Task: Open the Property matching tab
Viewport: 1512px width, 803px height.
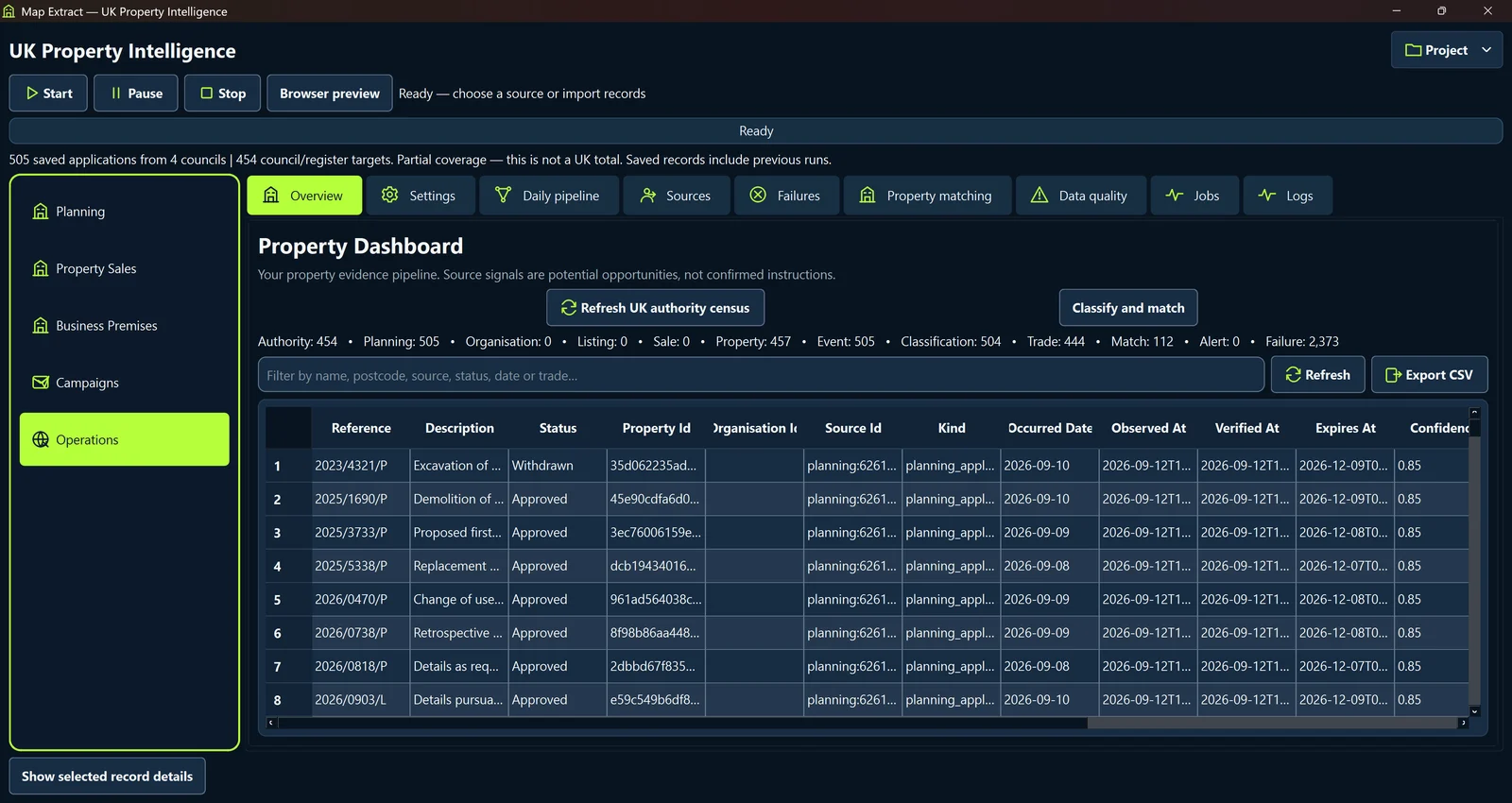Action: point(928,196)
